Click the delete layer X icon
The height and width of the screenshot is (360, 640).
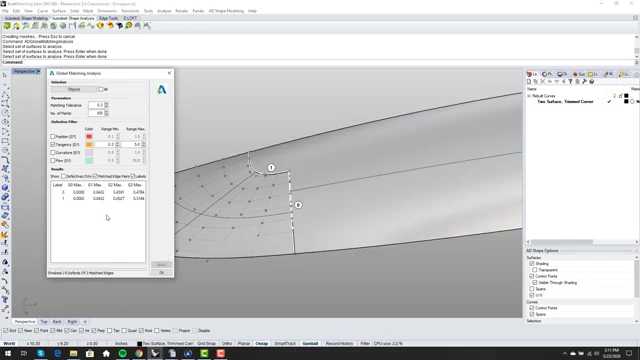(543, 82)
